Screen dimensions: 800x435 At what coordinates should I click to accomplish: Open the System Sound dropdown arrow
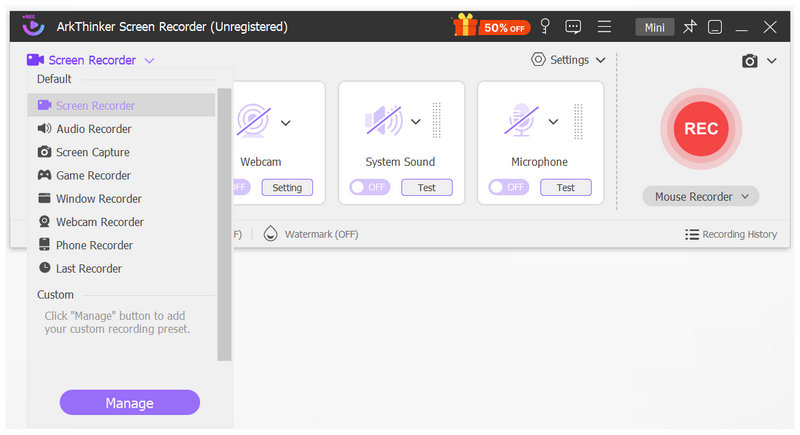pos(416,121)
